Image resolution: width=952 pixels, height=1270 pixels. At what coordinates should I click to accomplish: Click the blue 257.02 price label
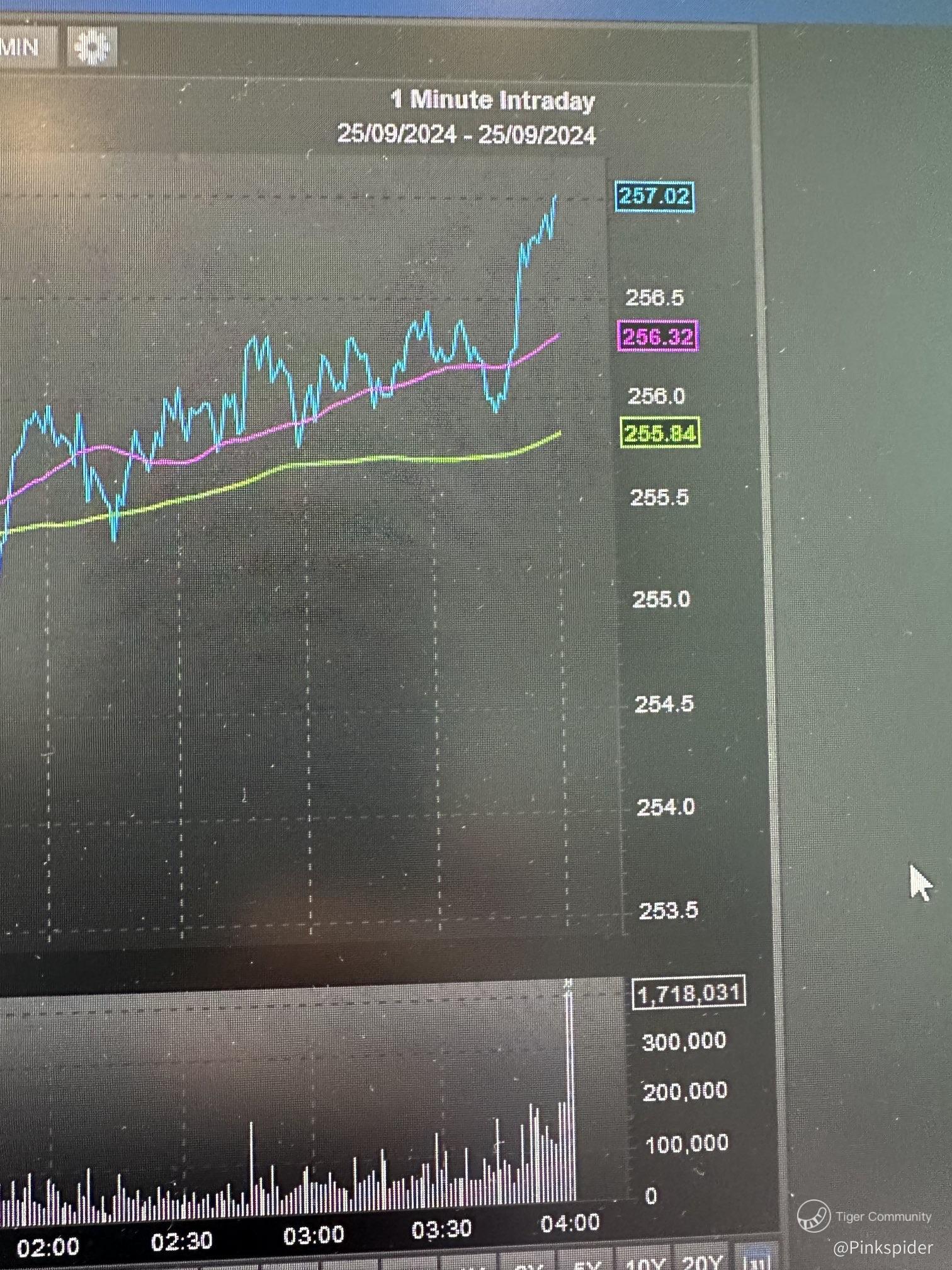[655, 197]
